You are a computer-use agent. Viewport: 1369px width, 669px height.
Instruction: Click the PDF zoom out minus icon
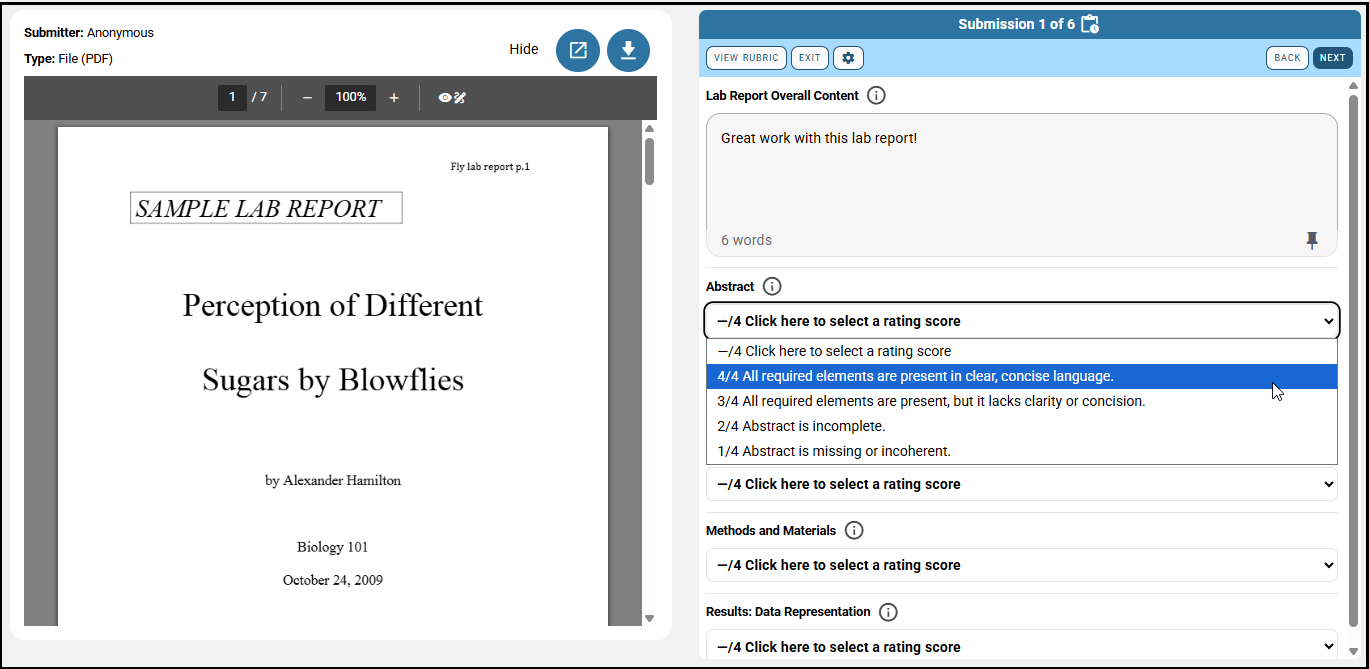(x=307, y=97)
